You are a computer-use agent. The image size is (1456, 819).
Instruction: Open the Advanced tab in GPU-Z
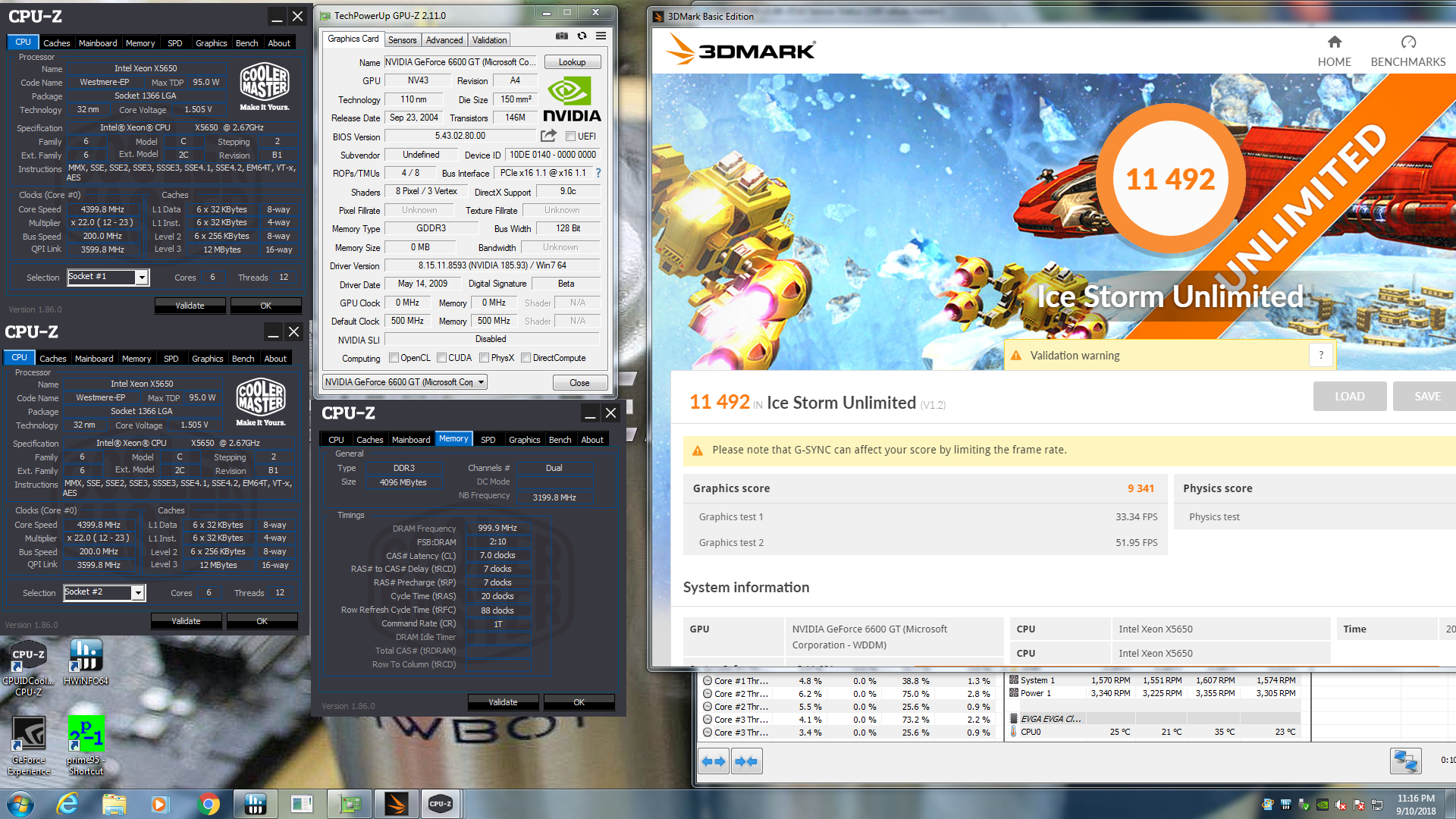tap(444, 40)
